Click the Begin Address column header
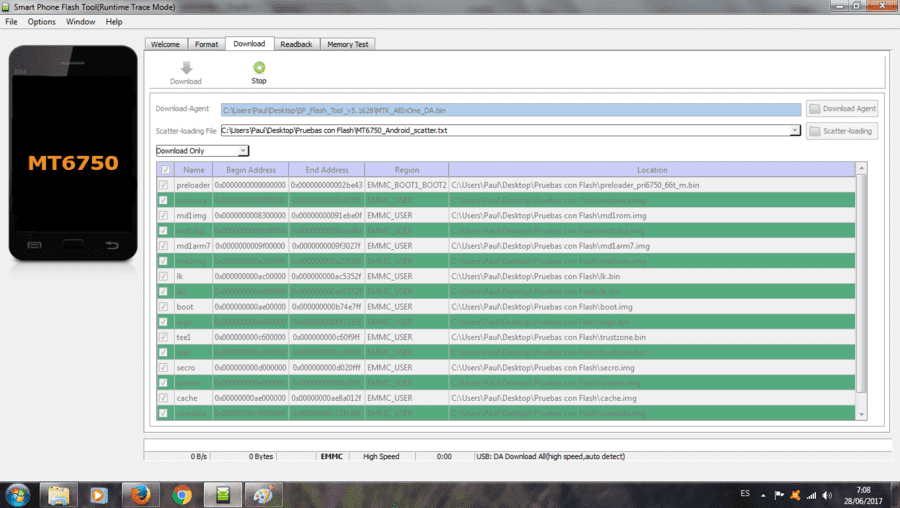900x508 pixels. pyautogui.click(x=251, y=170)
